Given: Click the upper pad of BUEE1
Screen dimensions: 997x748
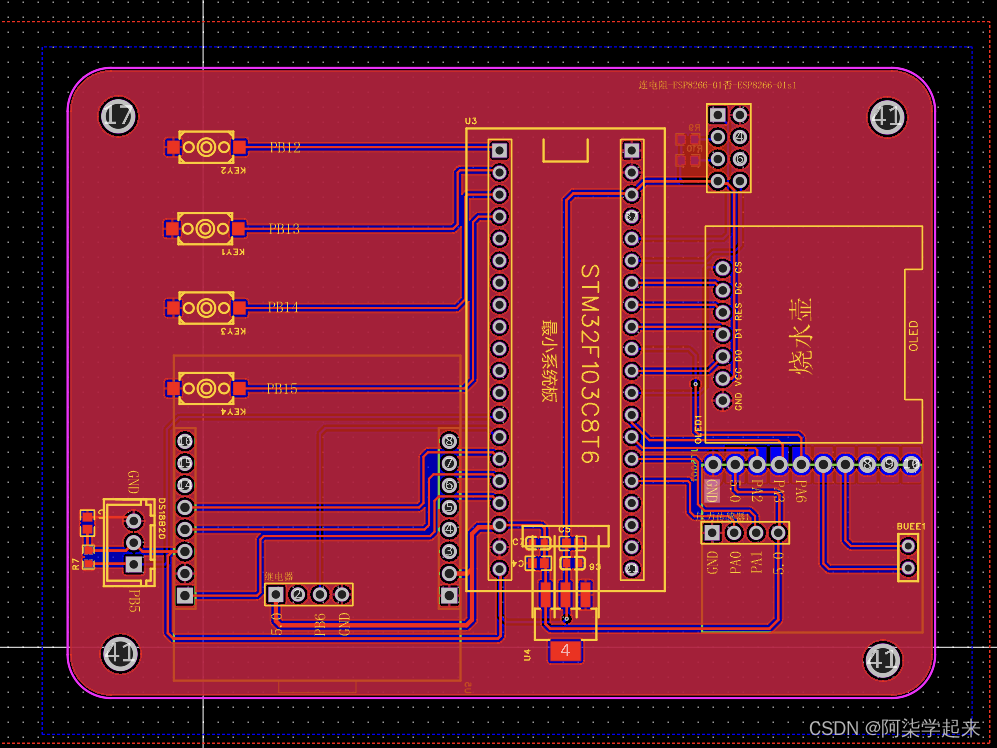Looking at the screenshot, I should pos(908,546).
